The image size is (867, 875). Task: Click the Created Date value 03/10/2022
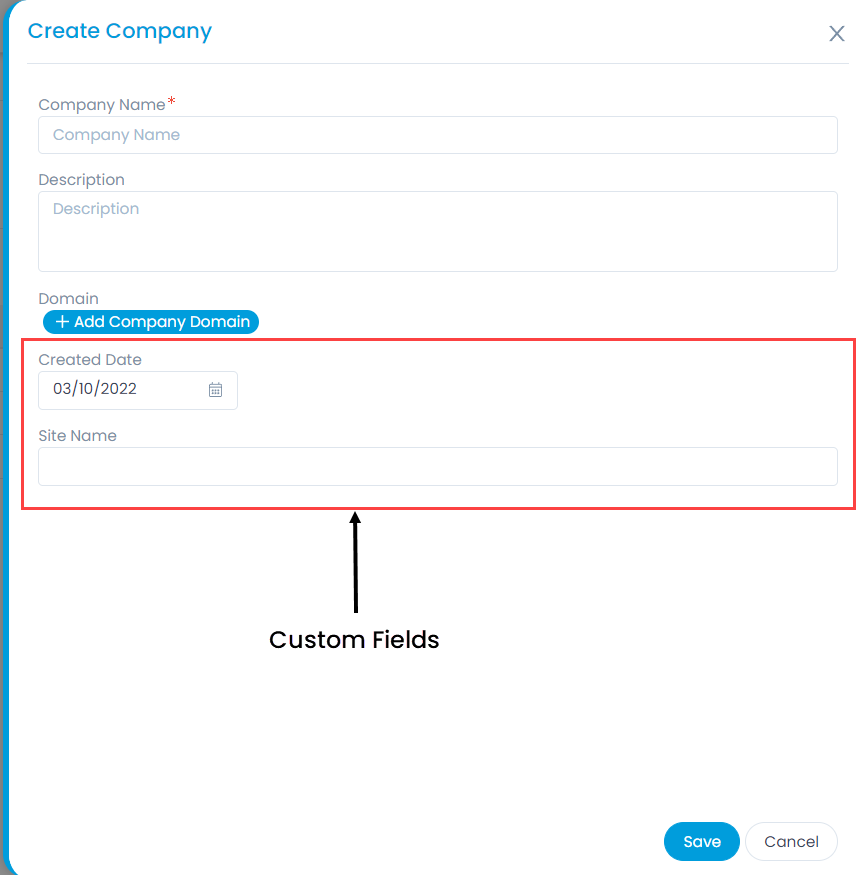point(110,390)
